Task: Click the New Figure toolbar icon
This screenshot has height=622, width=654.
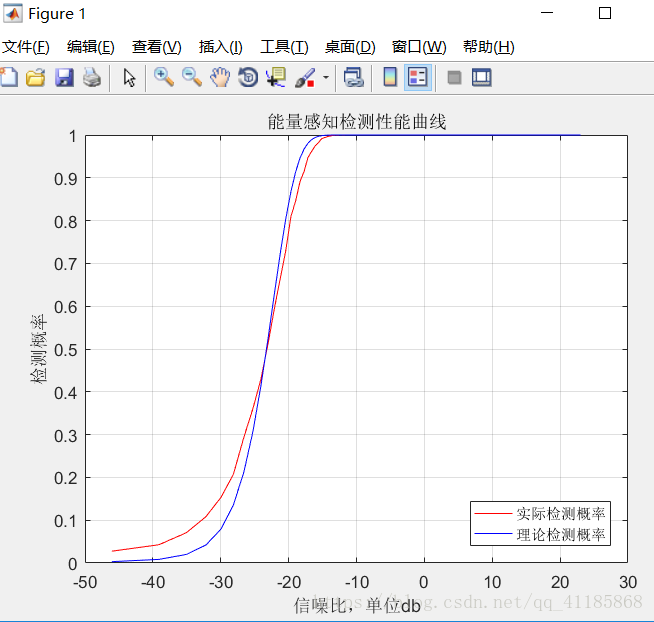Action: [9, 78]
